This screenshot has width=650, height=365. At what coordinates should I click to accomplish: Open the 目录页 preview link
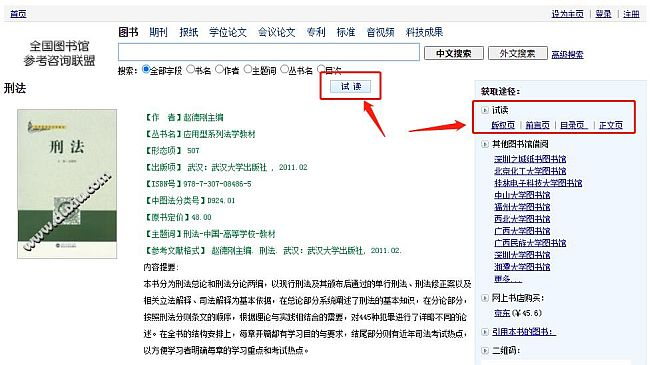[574, 124]
